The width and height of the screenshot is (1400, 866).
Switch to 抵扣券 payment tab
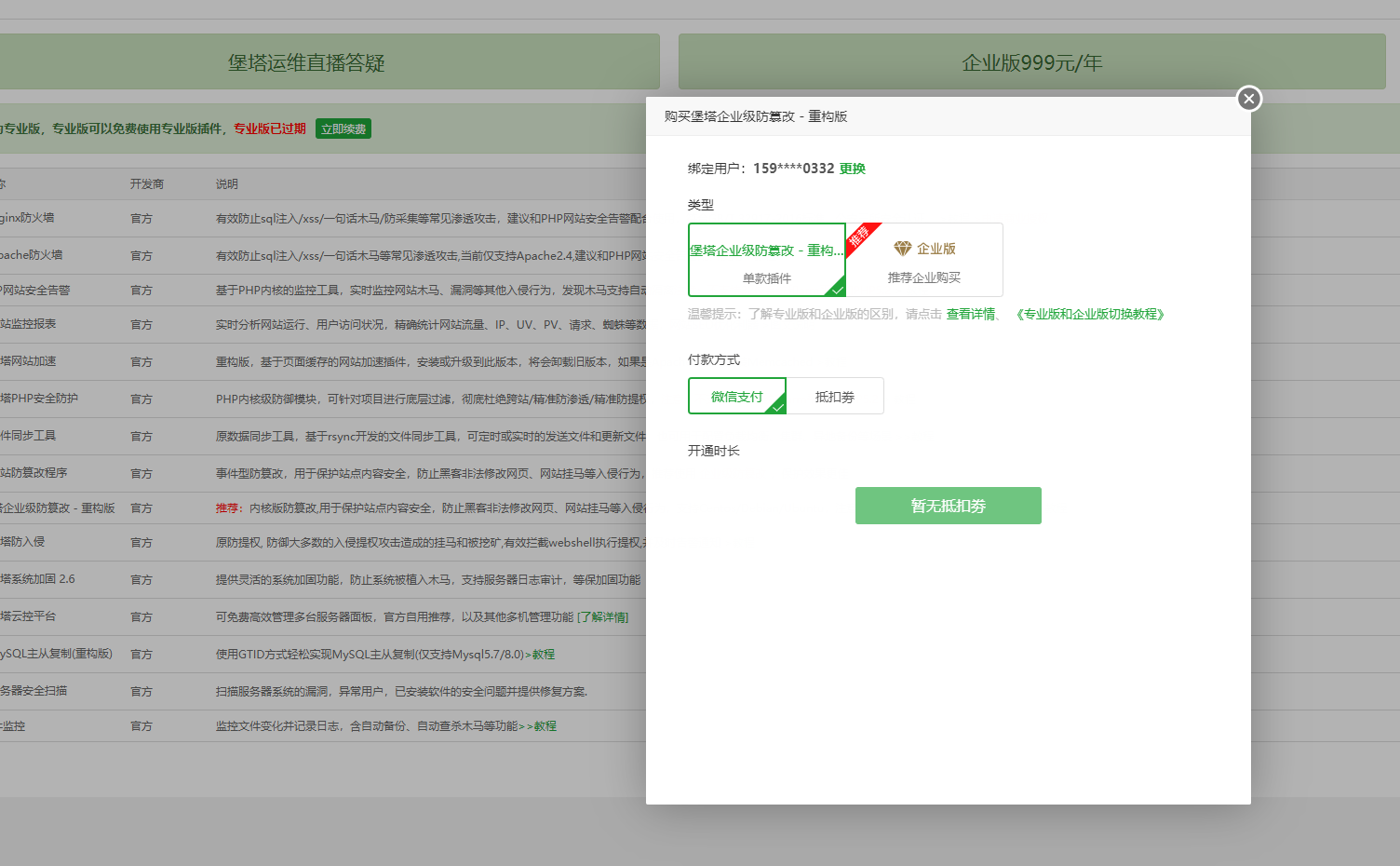(x=835, y=396)
